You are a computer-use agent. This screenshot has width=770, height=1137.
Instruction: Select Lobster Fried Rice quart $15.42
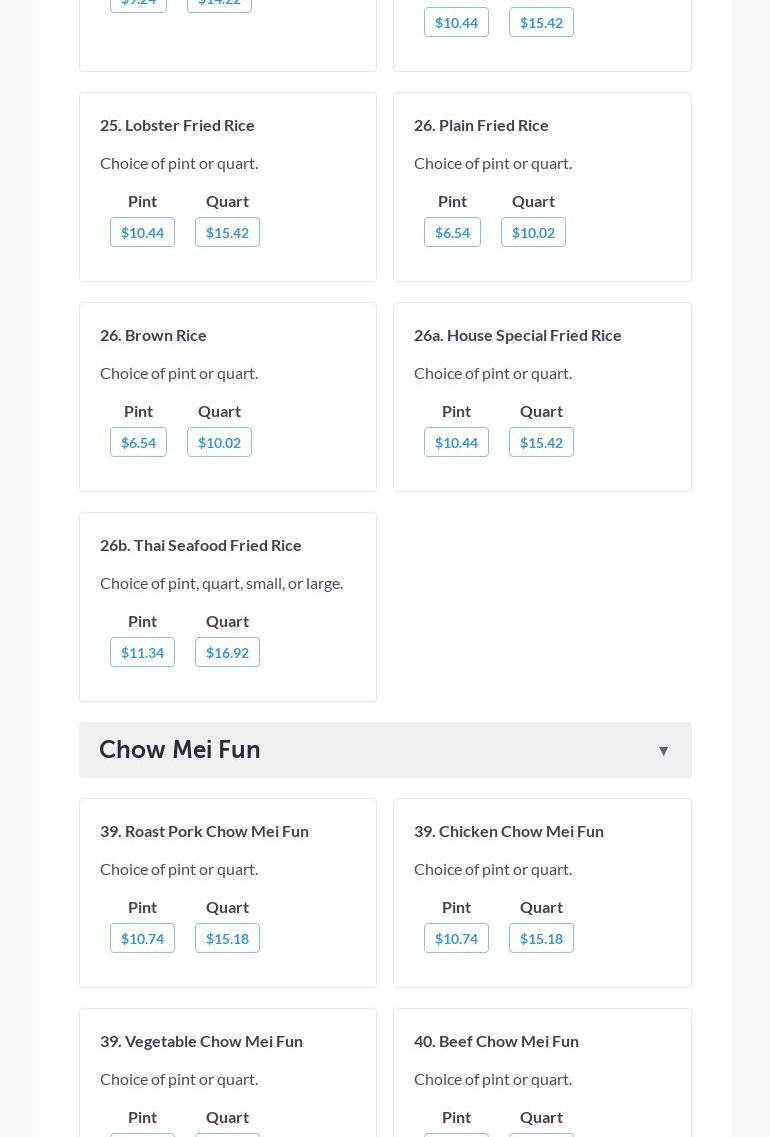[227, 233]
